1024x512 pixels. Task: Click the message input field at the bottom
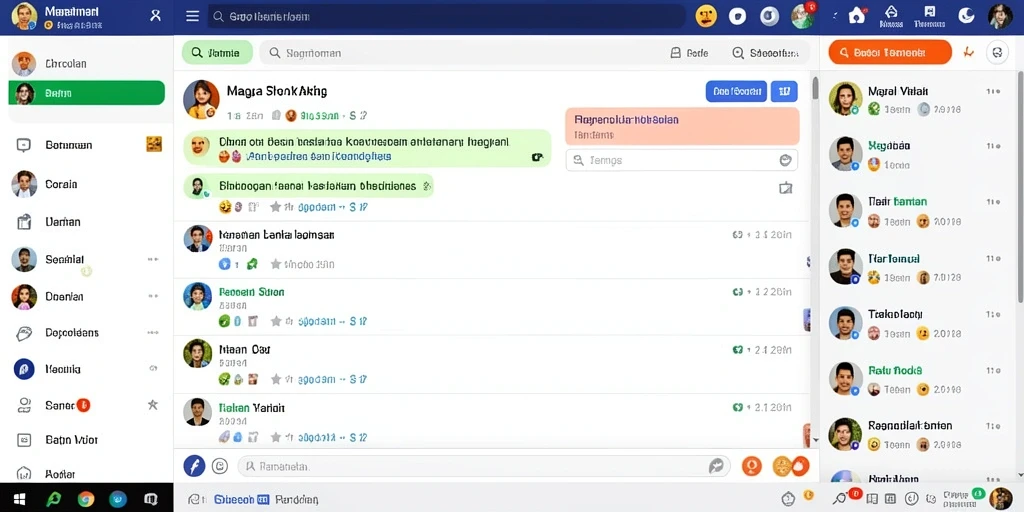pyautogui.click(x=483, y=466)
